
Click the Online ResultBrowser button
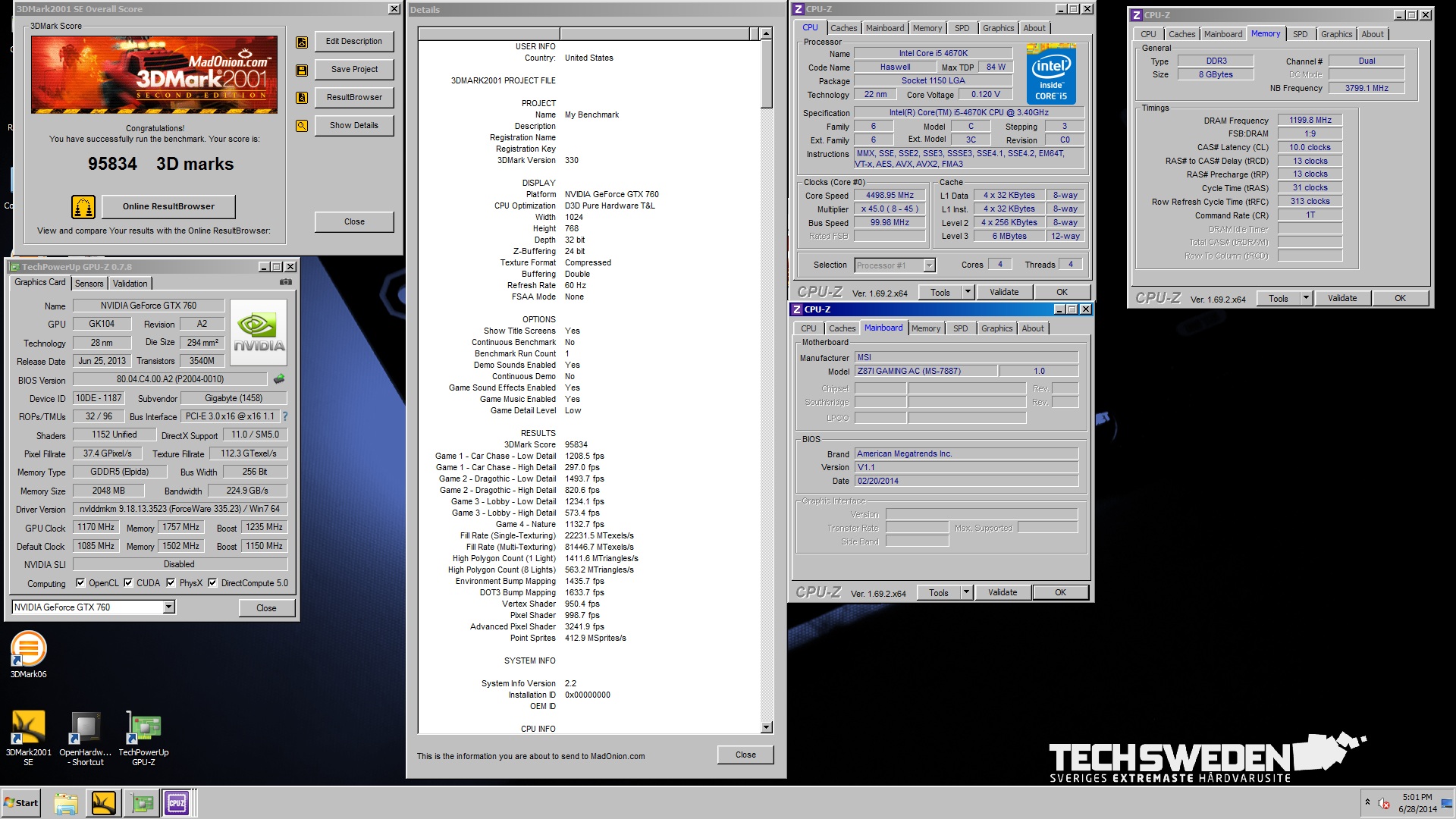168,206
